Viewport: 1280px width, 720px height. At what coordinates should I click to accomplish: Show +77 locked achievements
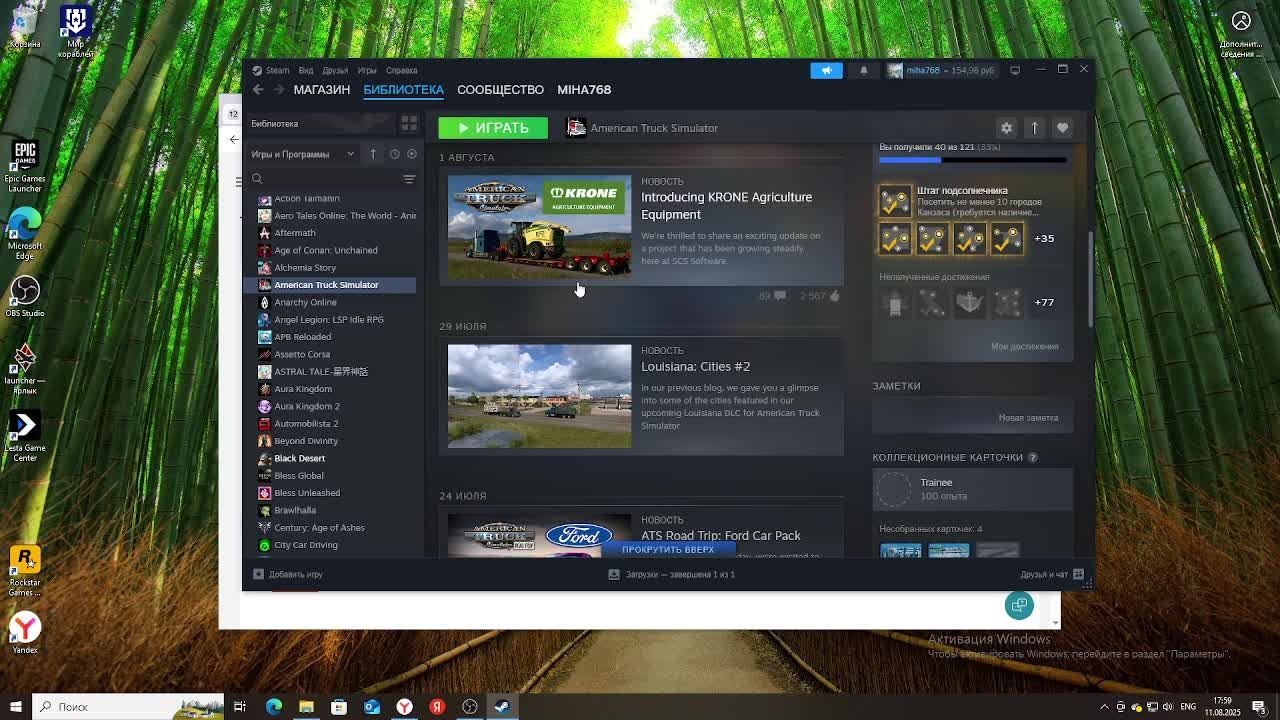point(1044,302)
